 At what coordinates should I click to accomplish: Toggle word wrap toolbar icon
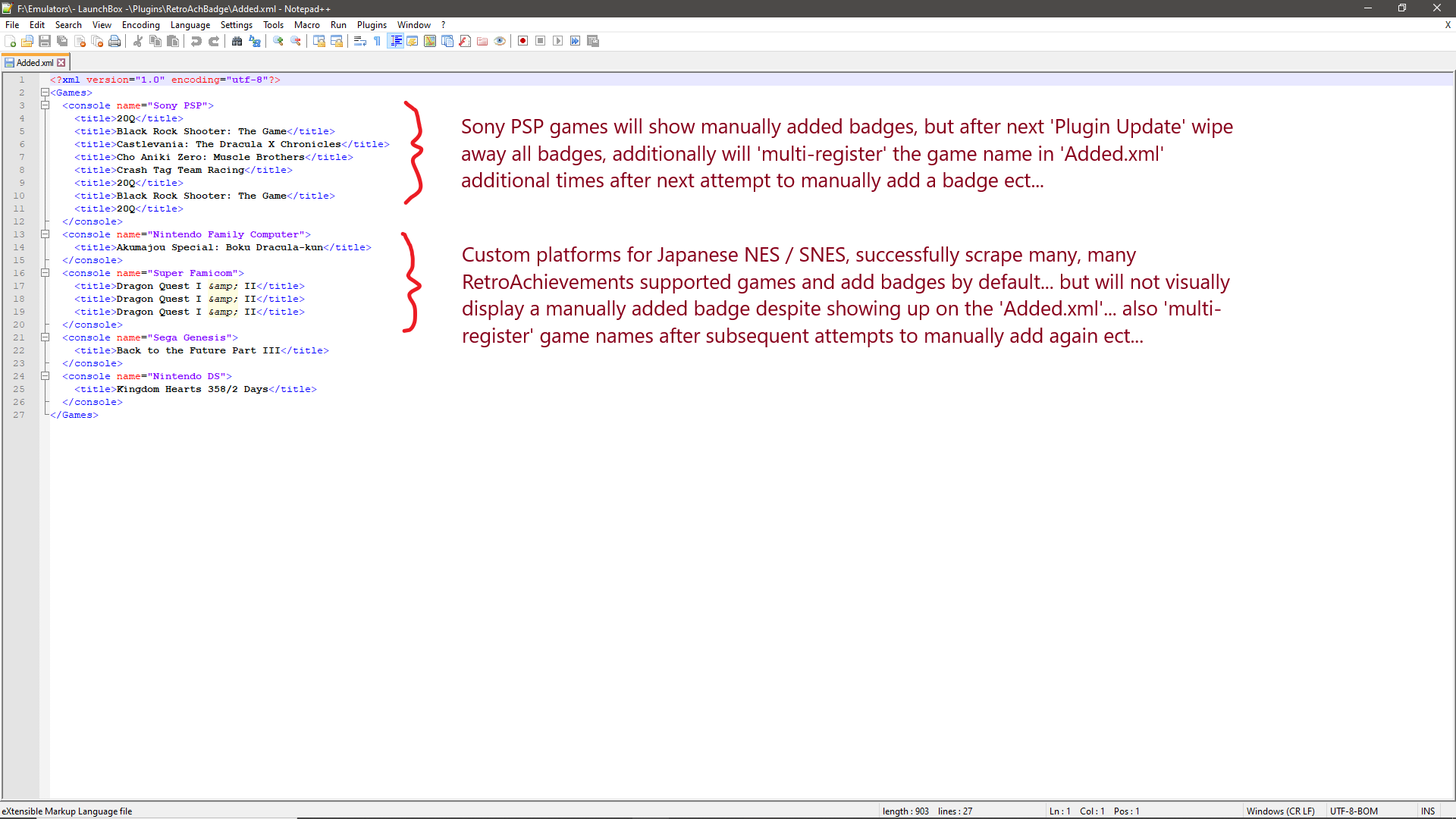click(360, 41)
